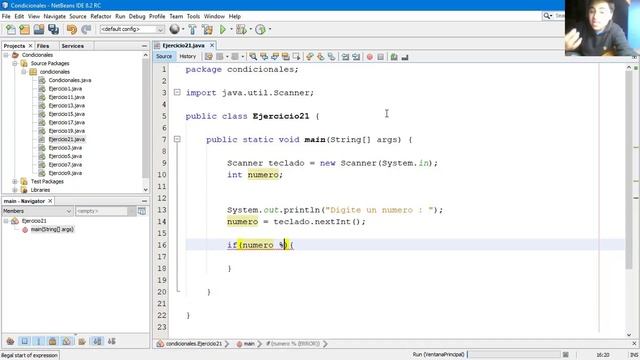
Task: Open the Refactor menu
Action: (x=101, y=16)
